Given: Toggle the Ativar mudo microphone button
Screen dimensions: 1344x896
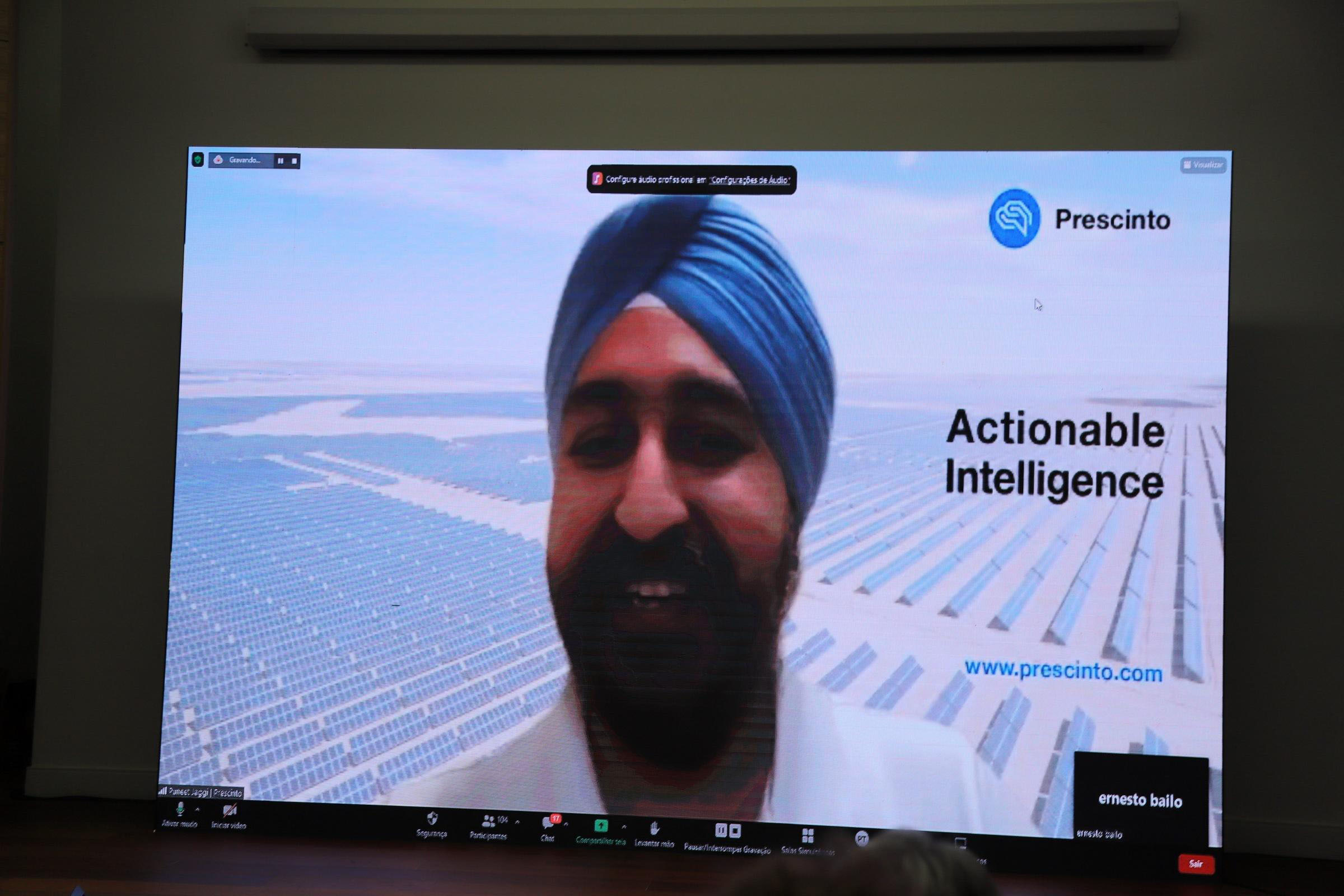Looking at the screenshot, I should pos(180,814).
